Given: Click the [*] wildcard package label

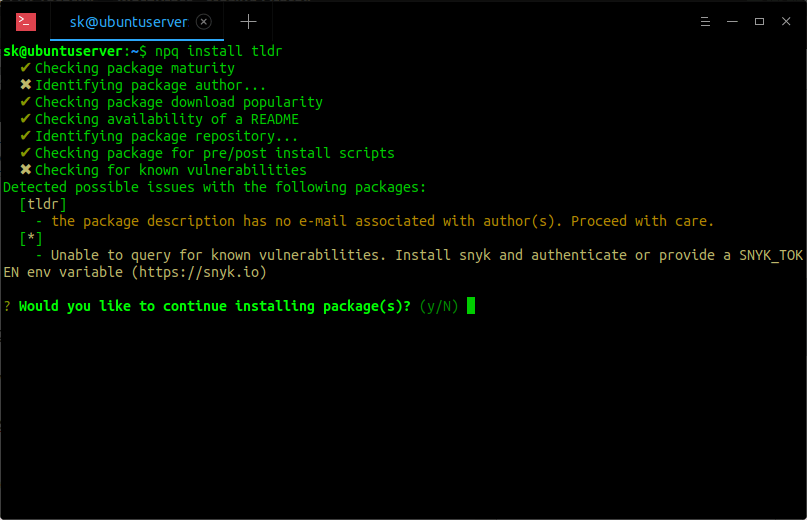Looking at the screenshot, I should pos(31,238).
